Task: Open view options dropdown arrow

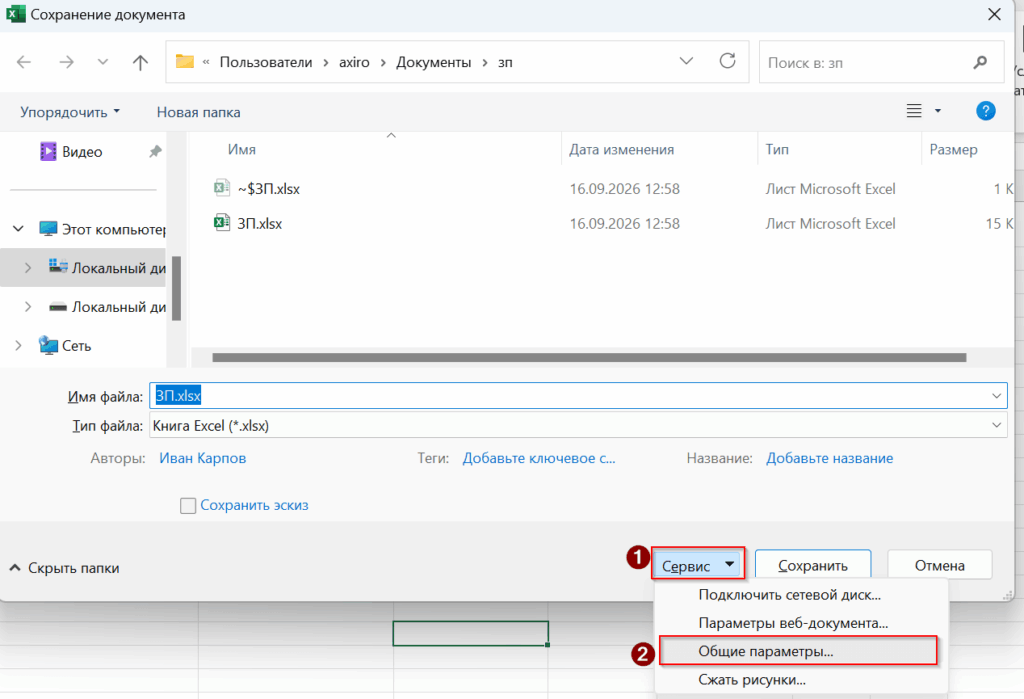Action: tap(938, 111)
